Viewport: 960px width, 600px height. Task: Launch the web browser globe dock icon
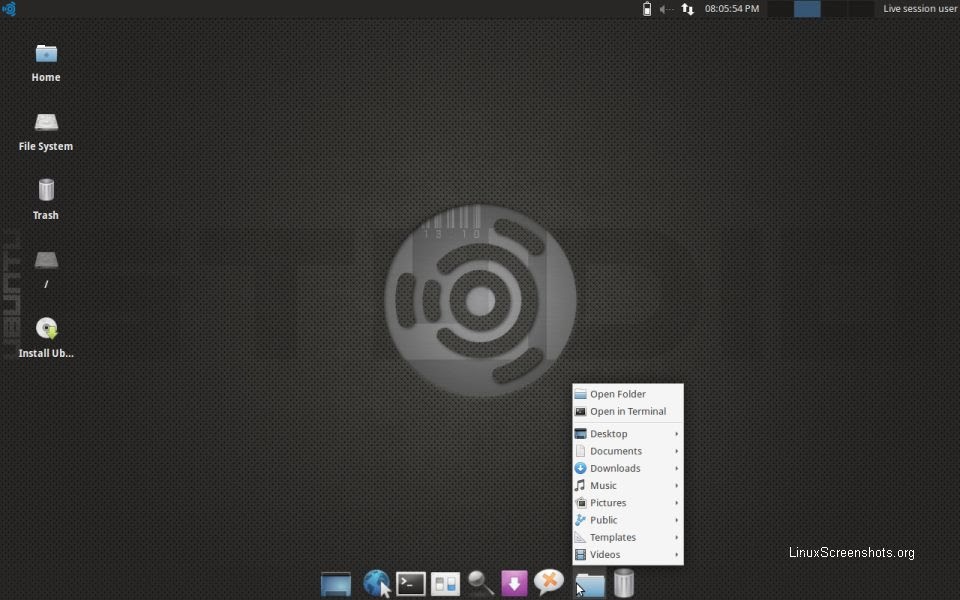pyautogui.click(x=377, y=583)
